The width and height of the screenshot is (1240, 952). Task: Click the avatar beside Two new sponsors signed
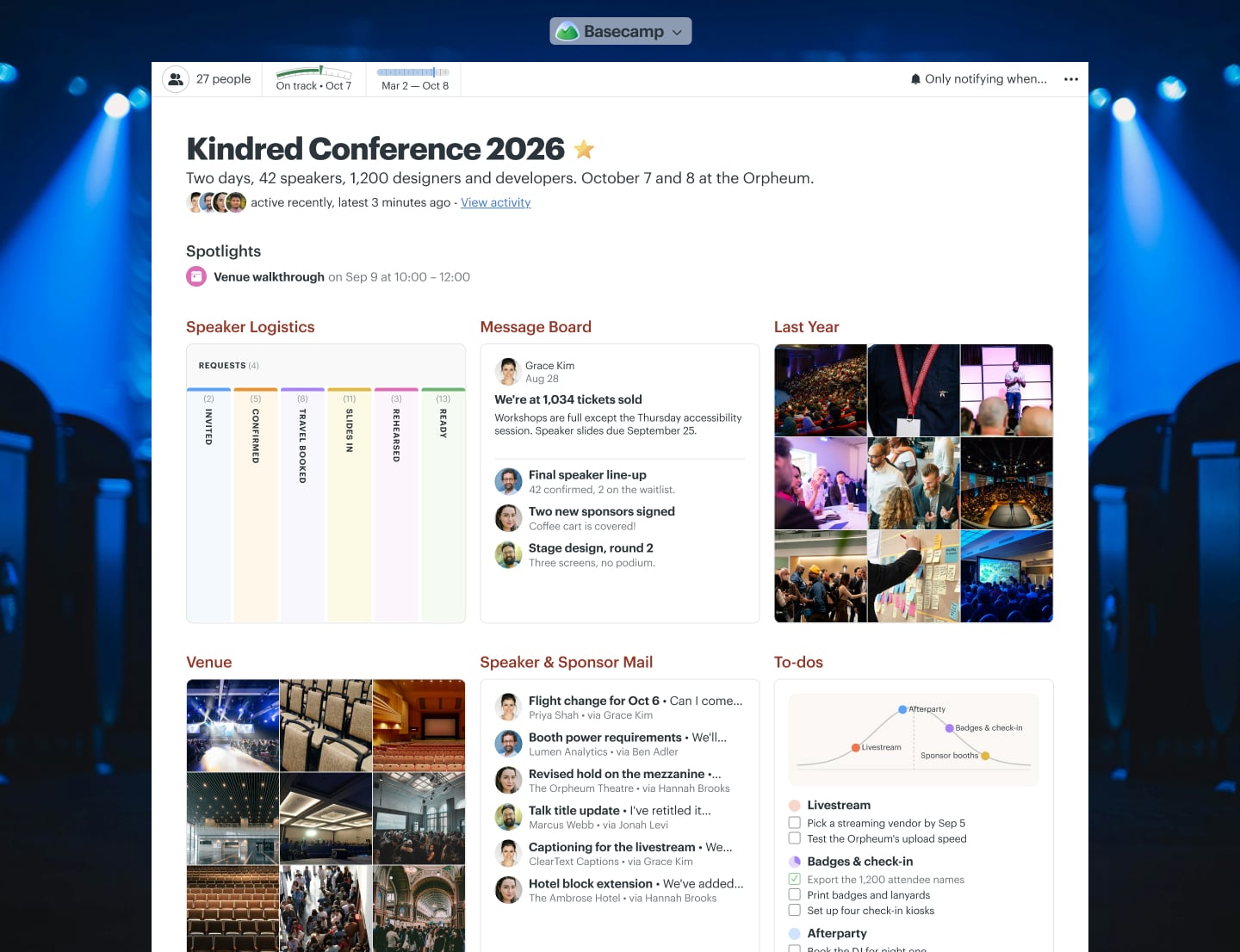(508, 518)
